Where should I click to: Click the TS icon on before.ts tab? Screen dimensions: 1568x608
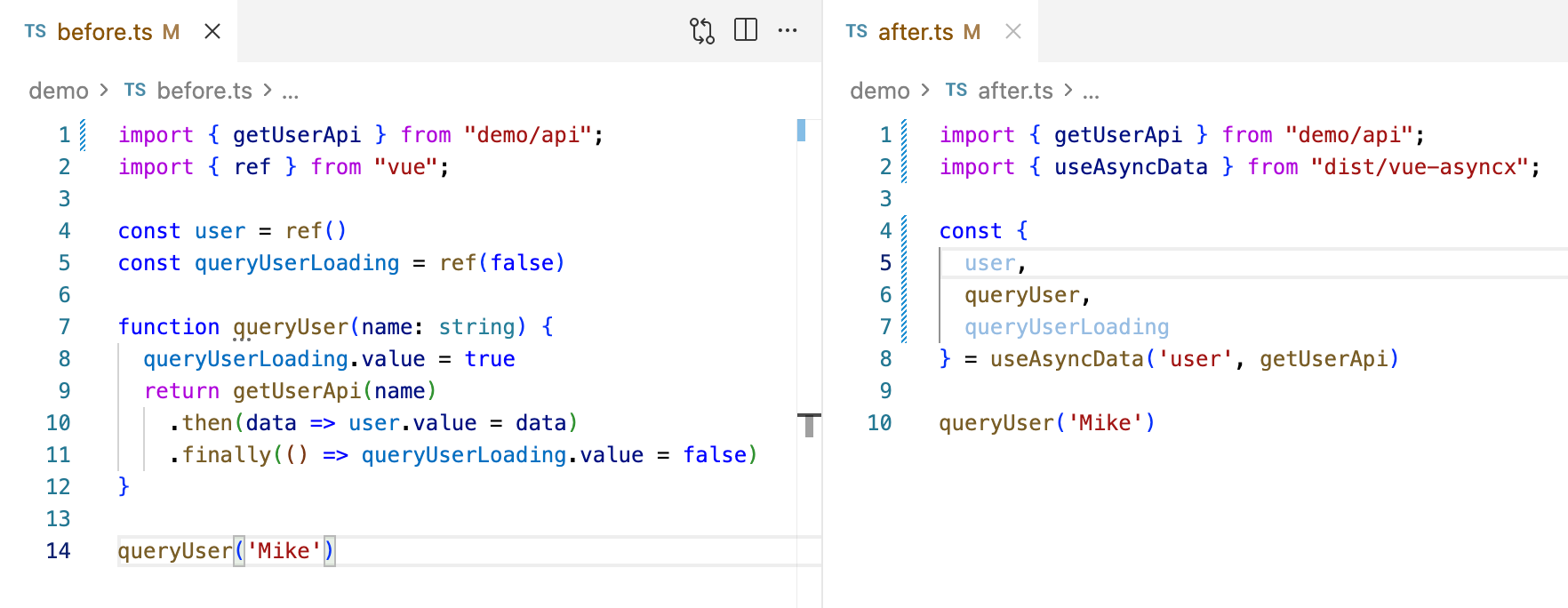(x=36, y=32)
